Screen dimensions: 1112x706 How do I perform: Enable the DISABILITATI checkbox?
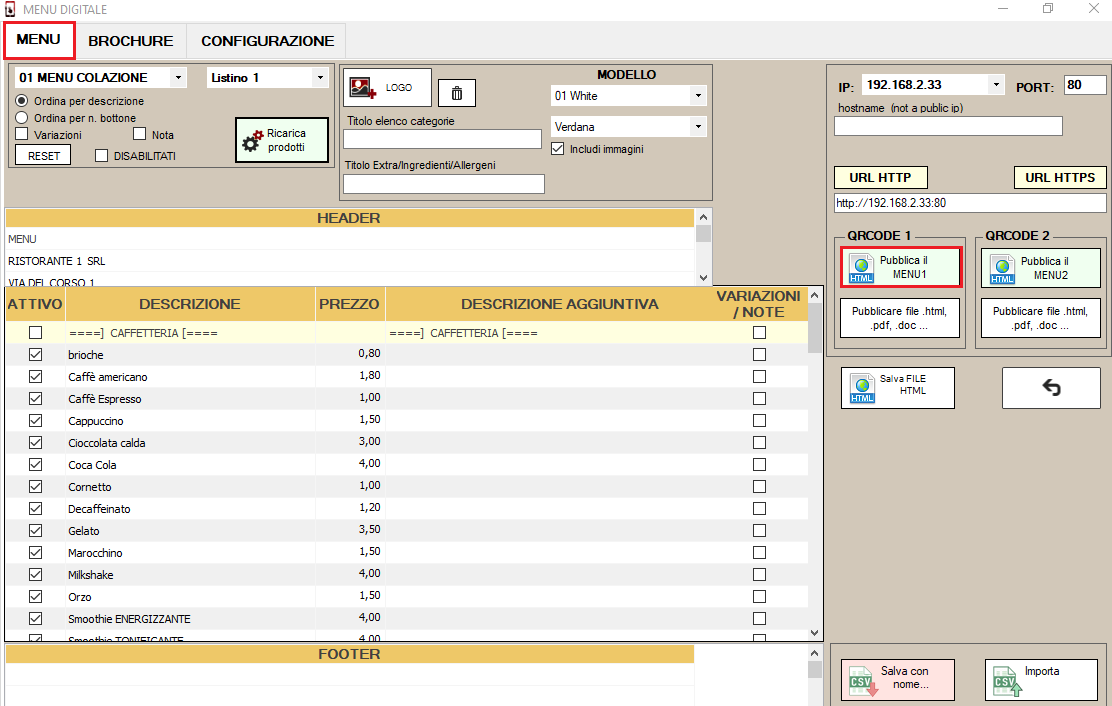101,156
